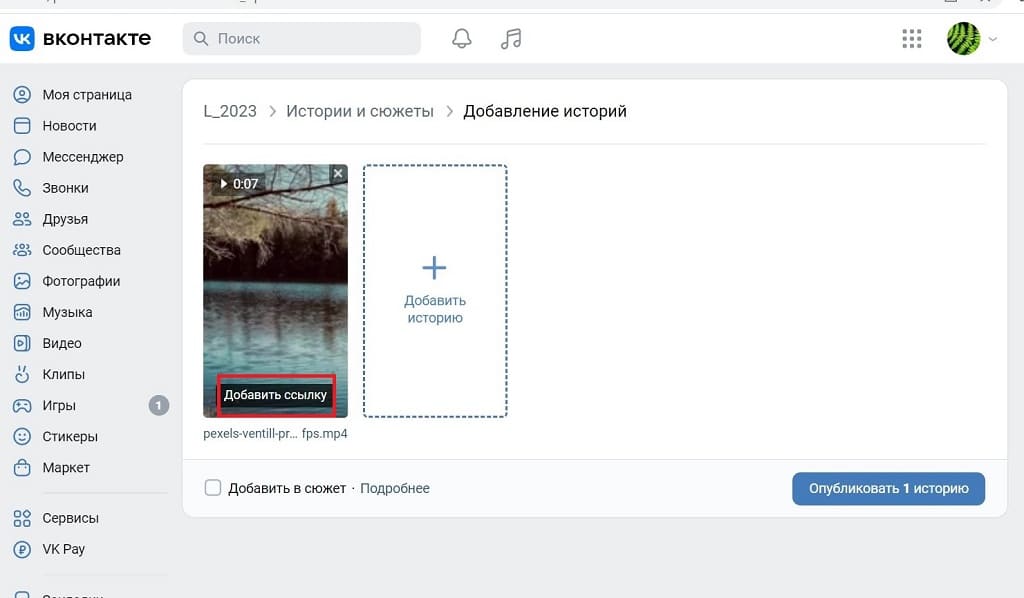Click 'Опубликовать 1 историю' button
The image size is (1024, 598).
click(x=888, y=488)
